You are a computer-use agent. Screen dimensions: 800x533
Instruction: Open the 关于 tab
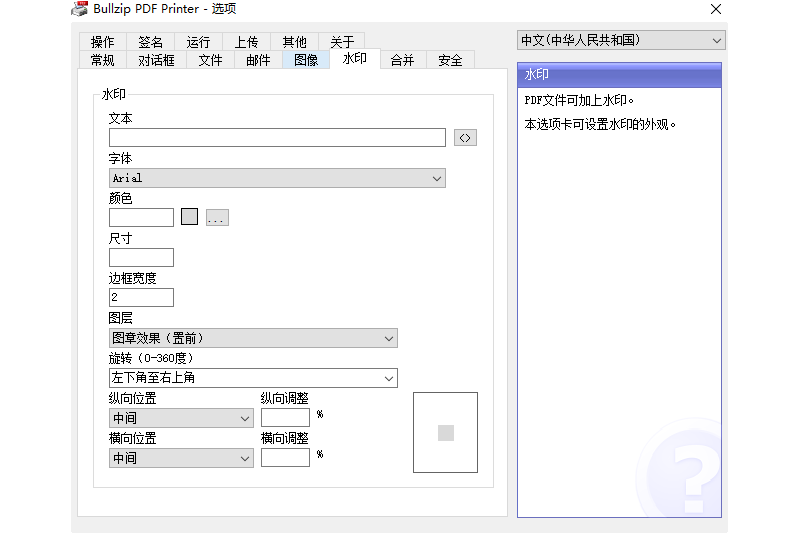pos(342,41)
